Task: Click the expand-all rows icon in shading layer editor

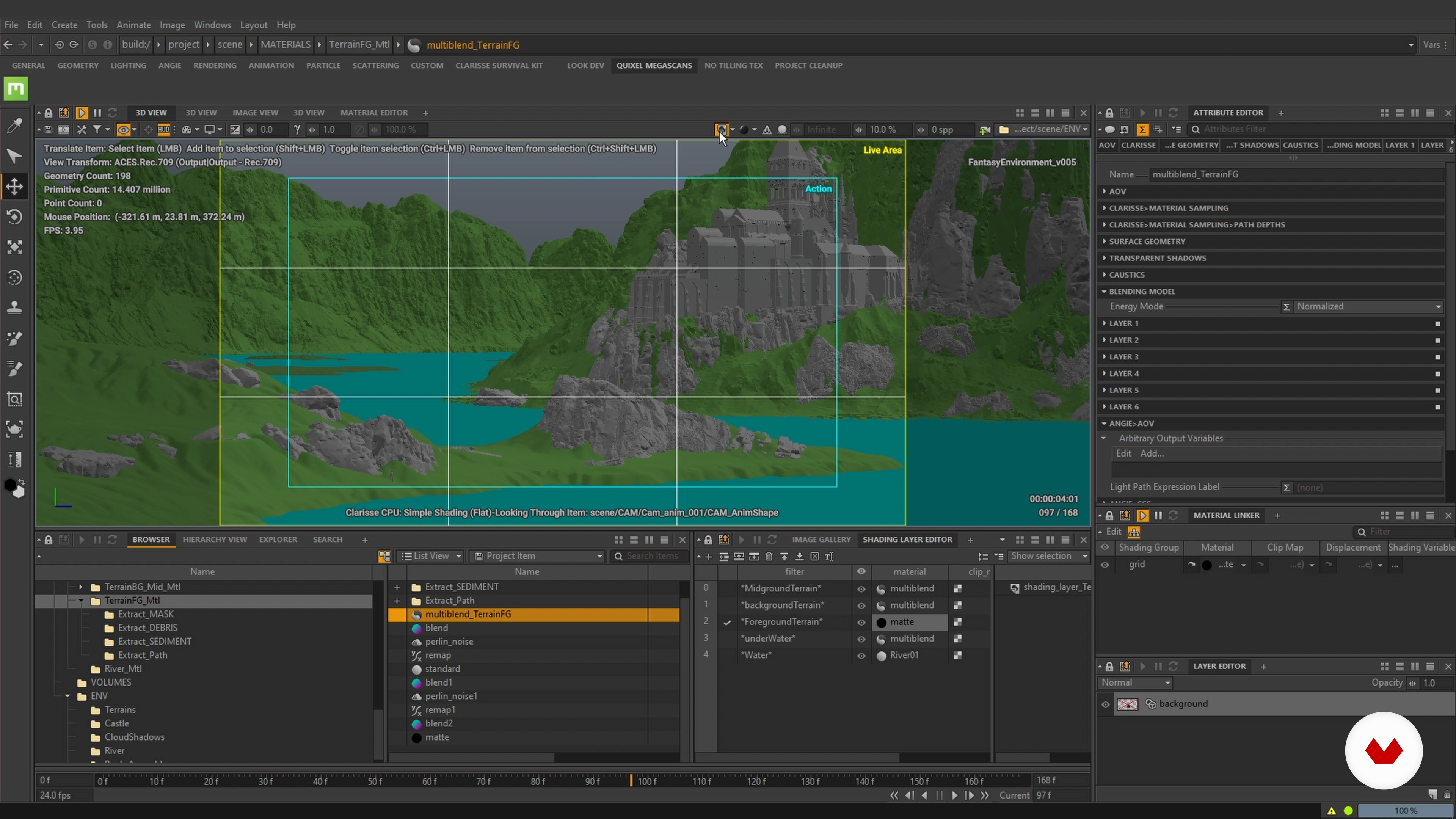Action: tap(984, 556)
